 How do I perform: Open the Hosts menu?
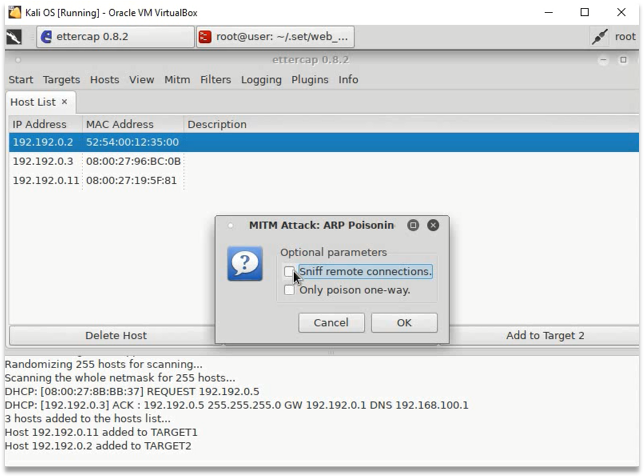pos(105,79)
